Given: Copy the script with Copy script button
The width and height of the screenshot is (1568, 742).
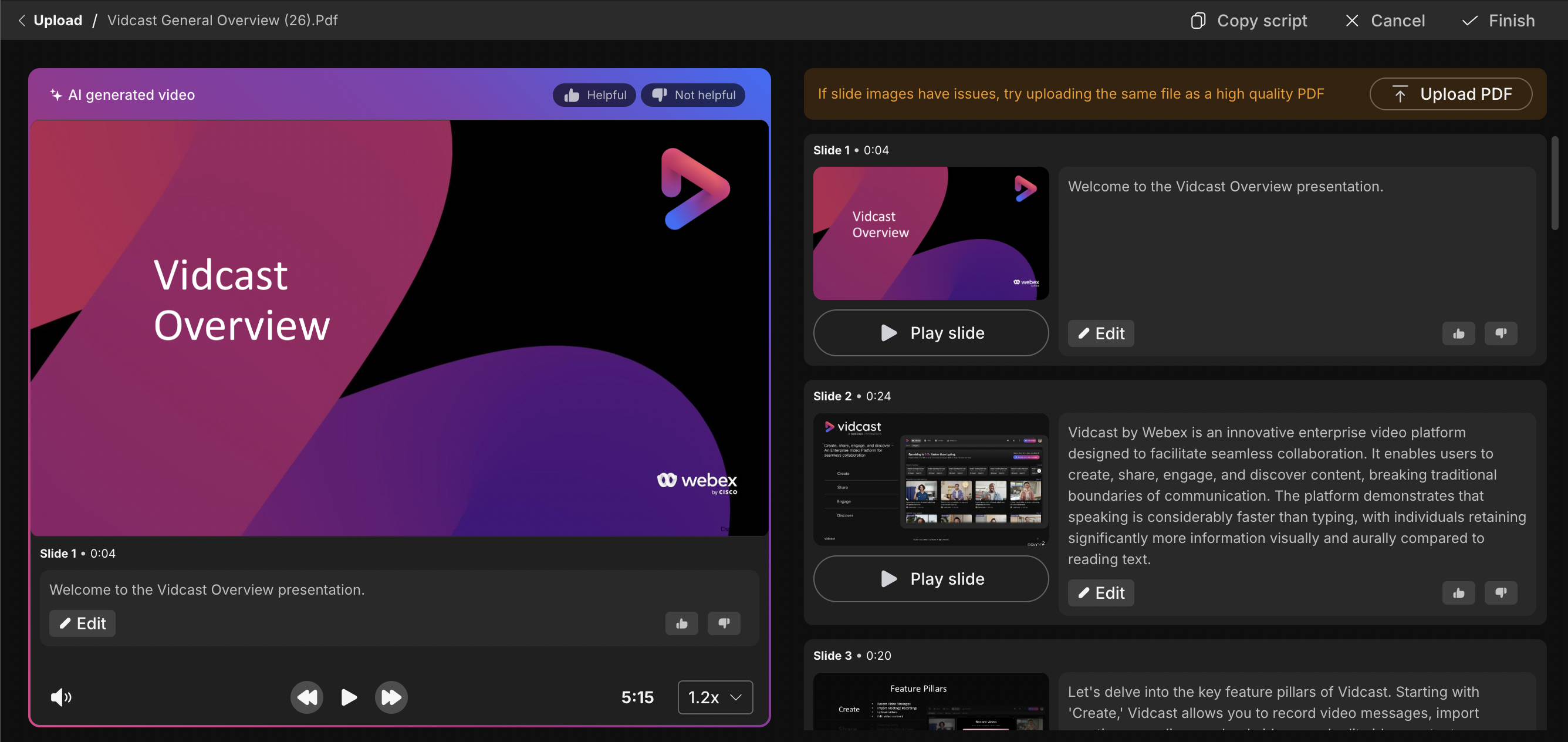Looking at the screenshot, I should click(1248, 21).
